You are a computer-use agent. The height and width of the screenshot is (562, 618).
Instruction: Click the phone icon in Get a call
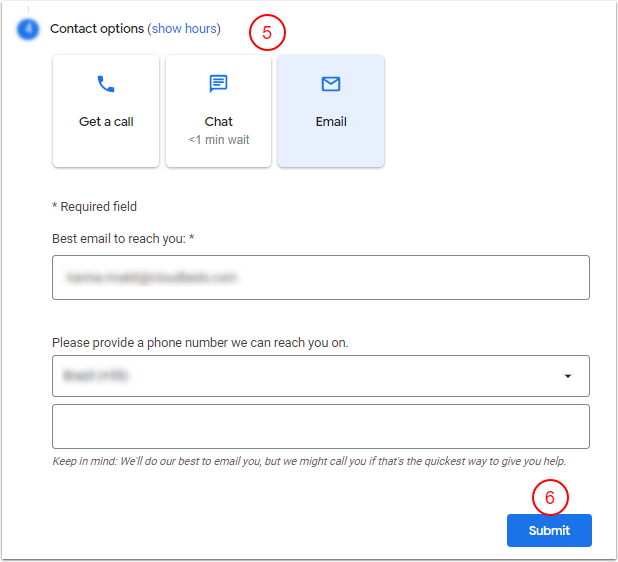(106, 85)
